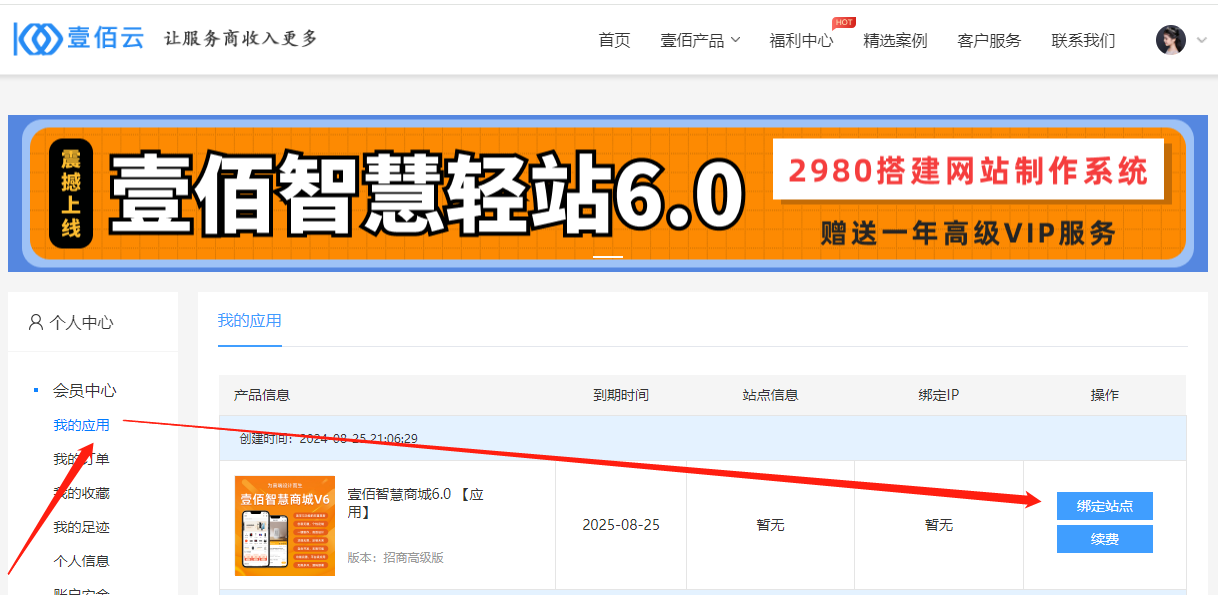This screenshot has width=1218, height=595.
Task: Go to 首页 in navigation
Action: coord(614,40)
